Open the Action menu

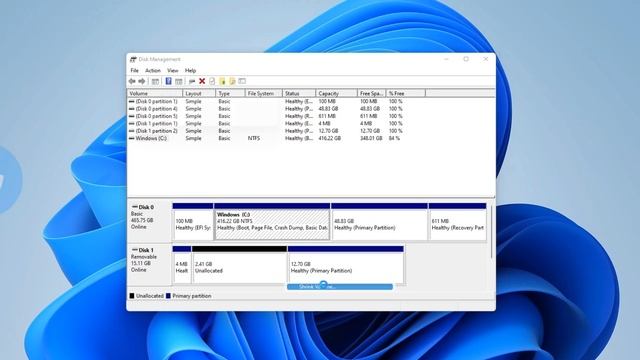153,71
